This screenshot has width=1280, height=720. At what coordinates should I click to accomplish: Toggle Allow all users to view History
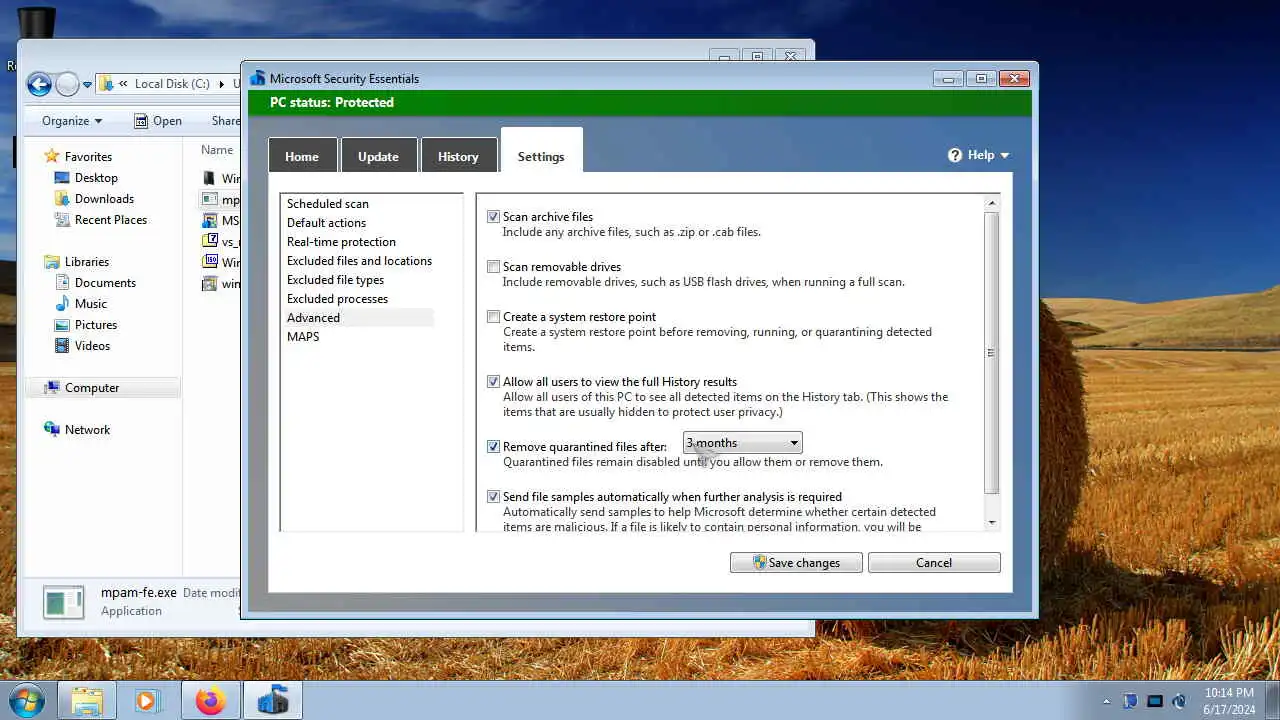tap(493, 382)
